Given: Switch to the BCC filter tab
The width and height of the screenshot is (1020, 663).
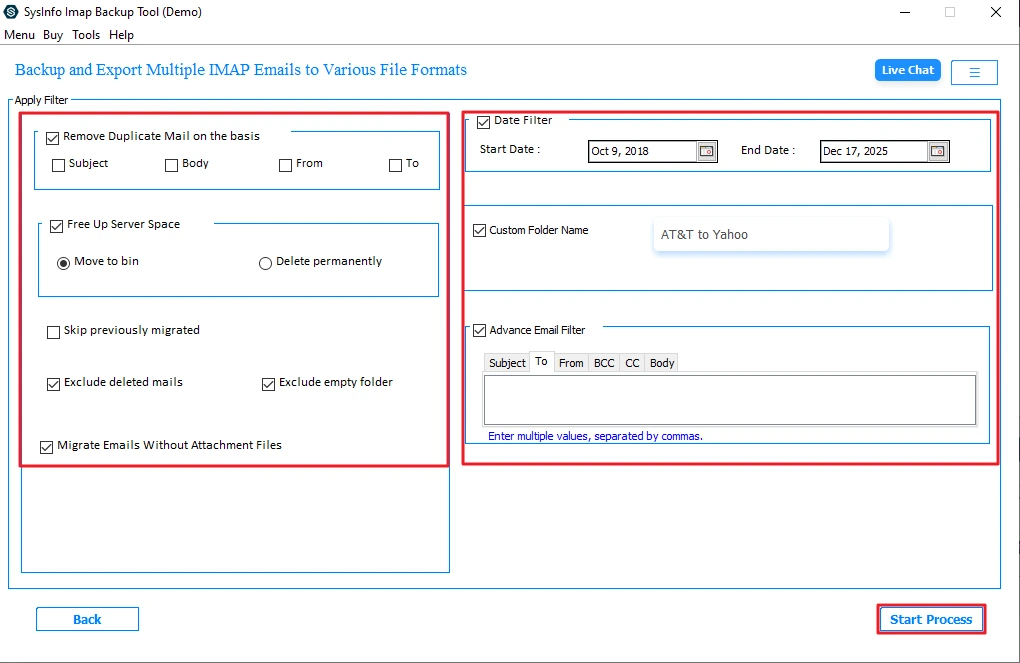Looking at the screenshot, I should pos(604,362).
